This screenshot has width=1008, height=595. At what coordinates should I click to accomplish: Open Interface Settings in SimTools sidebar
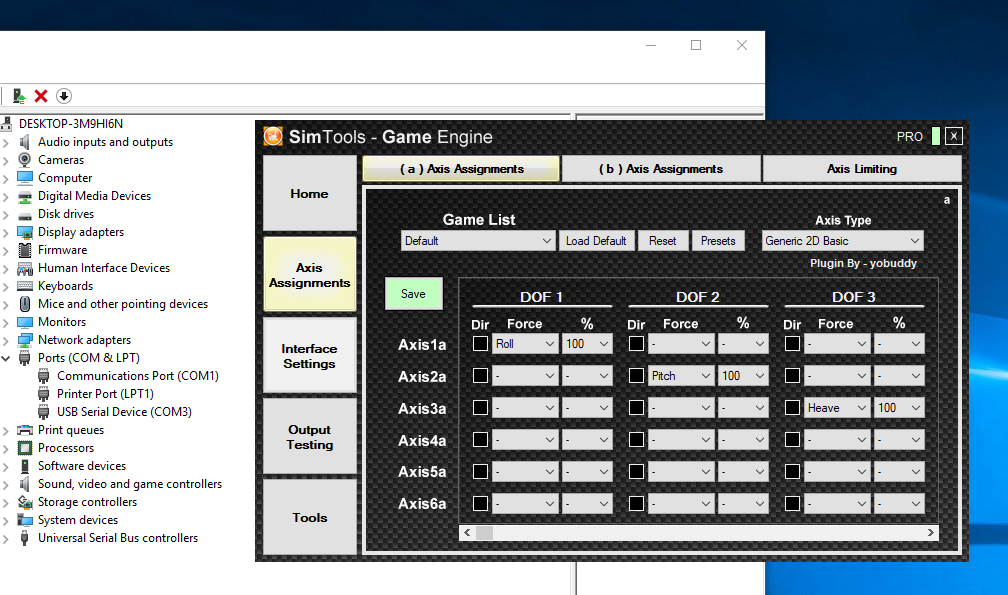pyautogui.click(x=309, y=356)
